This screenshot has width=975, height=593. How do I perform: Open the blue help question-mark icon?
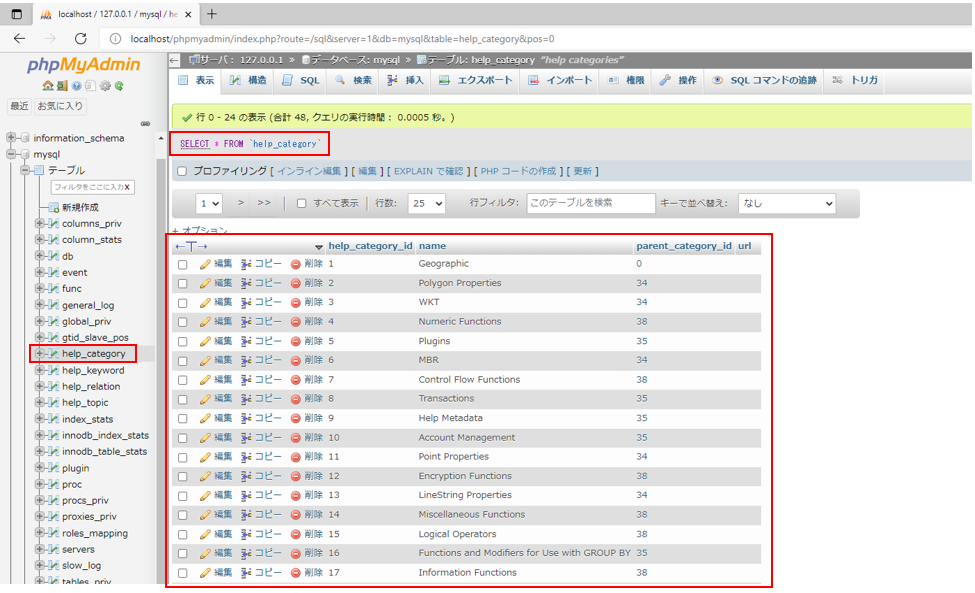tap(76, 86)
